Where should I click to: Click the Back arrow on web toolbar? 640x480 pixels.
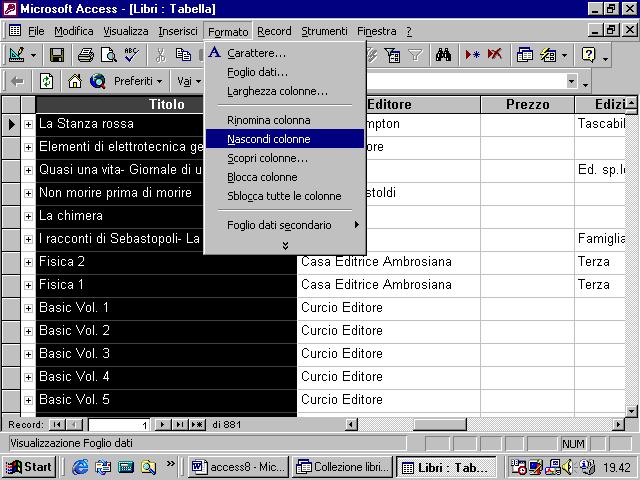17,82
